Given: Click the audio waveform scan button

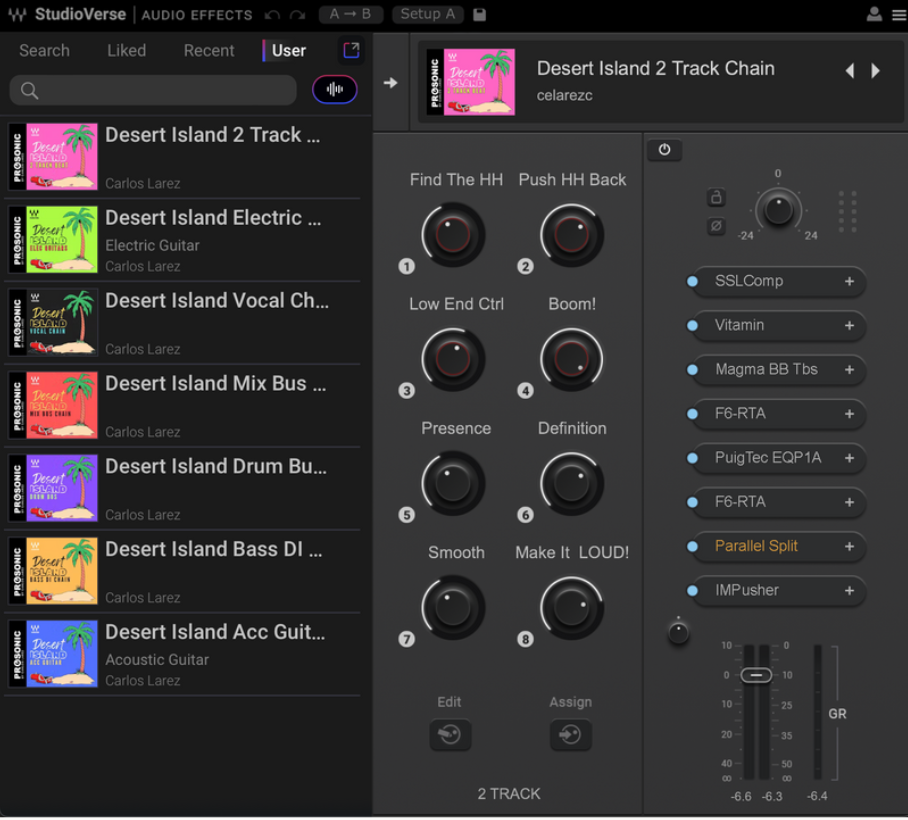Looking at the screenshot, I should point(335,90).
